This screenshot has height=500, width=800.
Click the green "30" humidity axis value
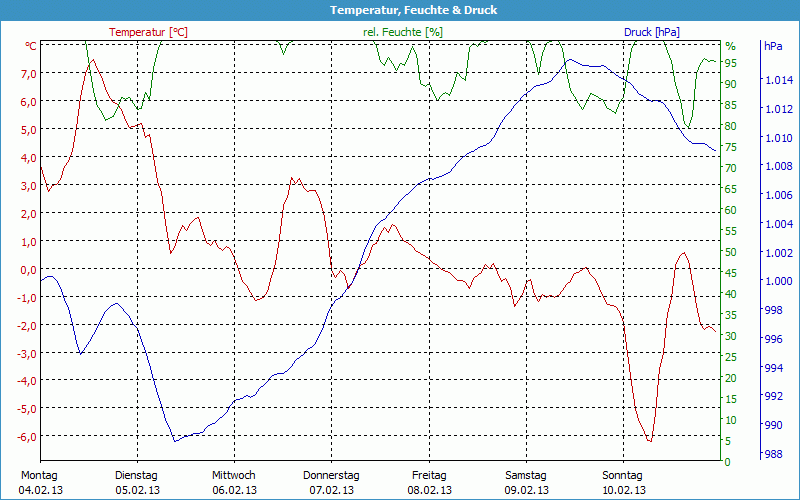tap(731, 336)
